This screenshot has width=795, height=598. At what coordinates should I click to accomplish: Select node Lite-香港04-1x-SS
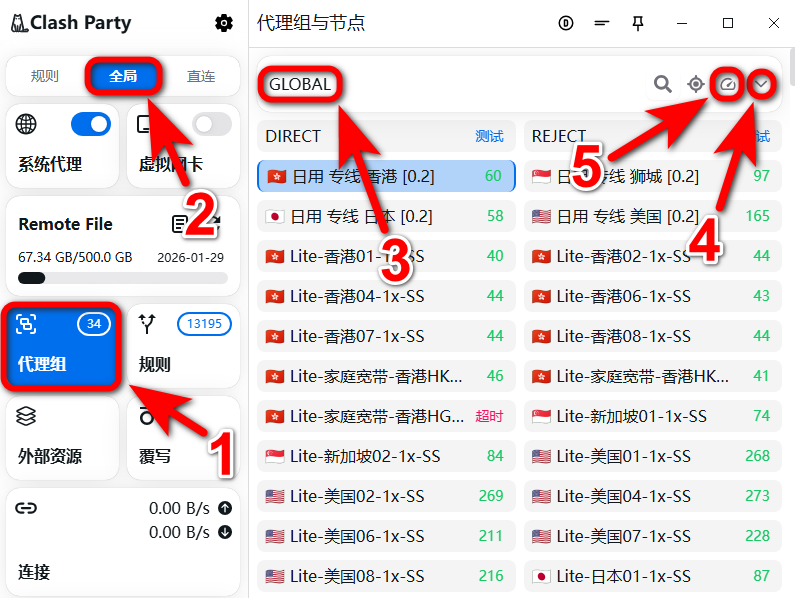[x=386, y=296]
